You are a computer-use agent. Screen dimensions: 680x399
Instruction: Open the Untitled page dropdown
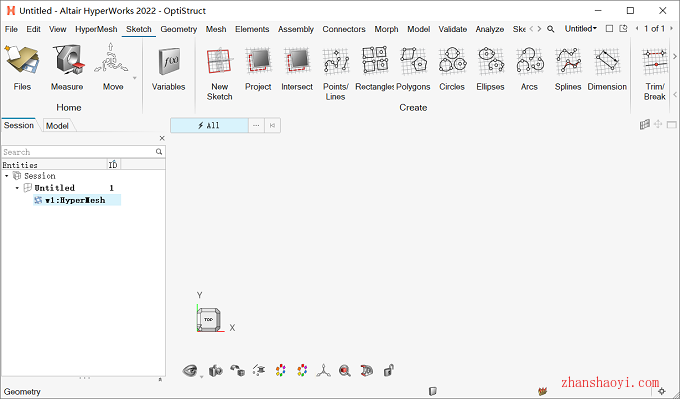tap(581, 29)
